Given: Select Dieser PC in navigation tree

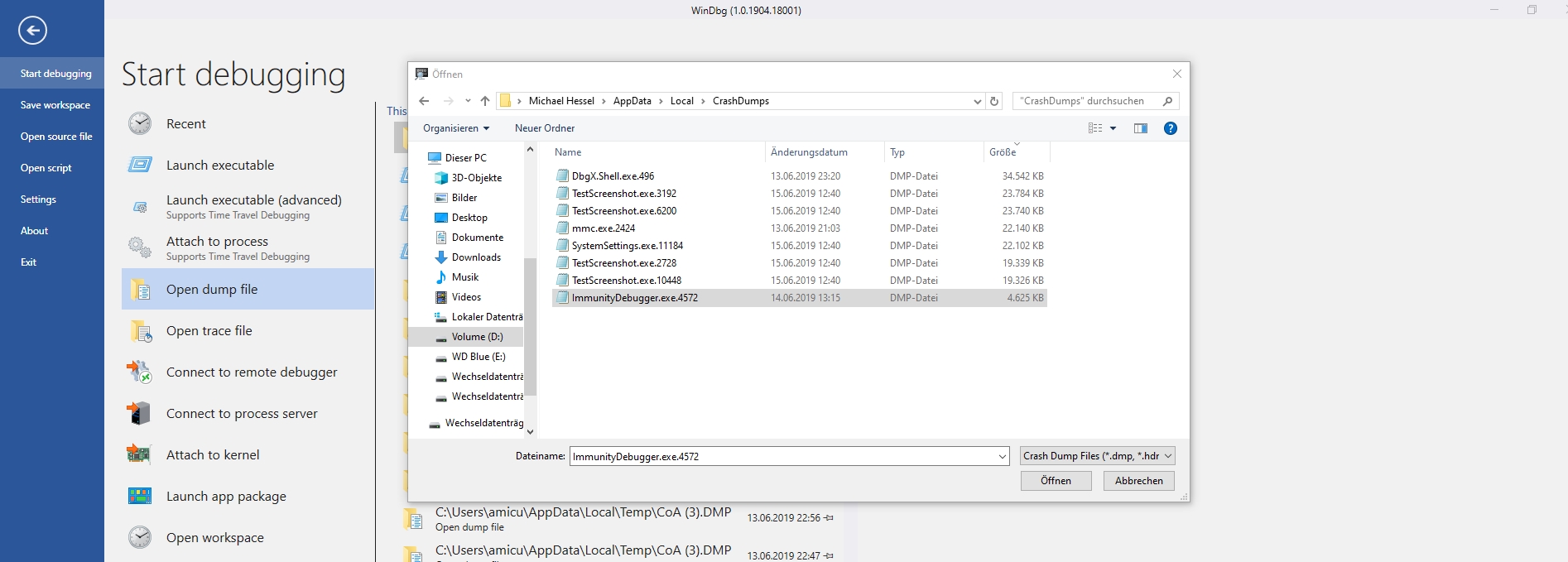Looking at the screenshot, I should pyautogui.click(x=458, y=158).
